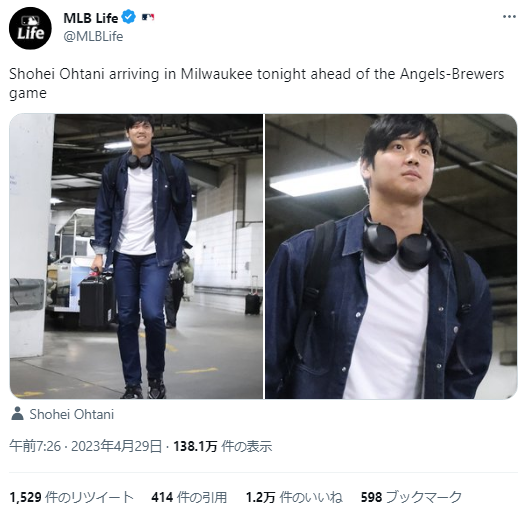Click the person tag icon below photos
The image size is (530, 509).
(17, 414)
